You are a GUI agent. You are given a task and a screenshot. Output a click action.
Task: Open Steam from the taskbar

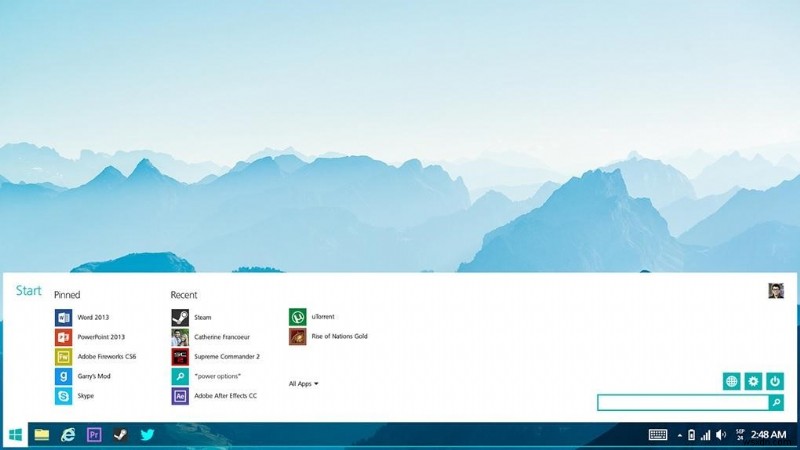pos(120,435)
